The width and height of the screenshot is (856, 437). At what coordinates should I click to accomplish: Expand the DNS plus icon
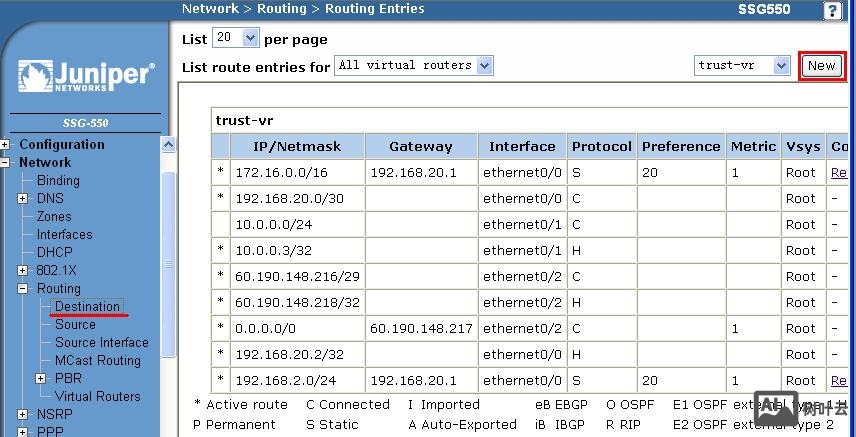click(x=23, y=199)
